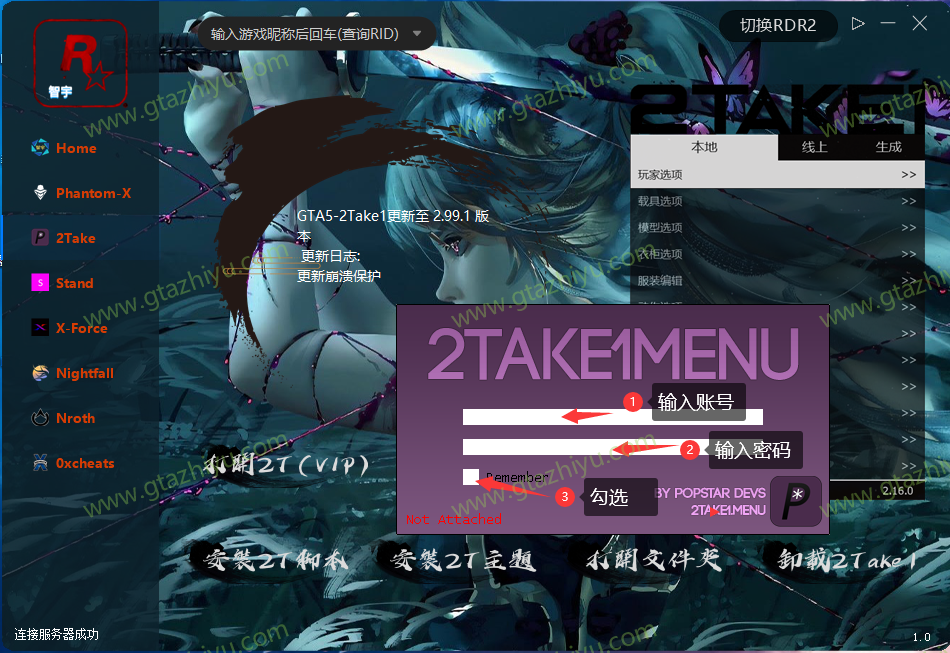Click 切换RDR2 button
The width and height of the screenshot is (950, 653).
tap(778, 25)
